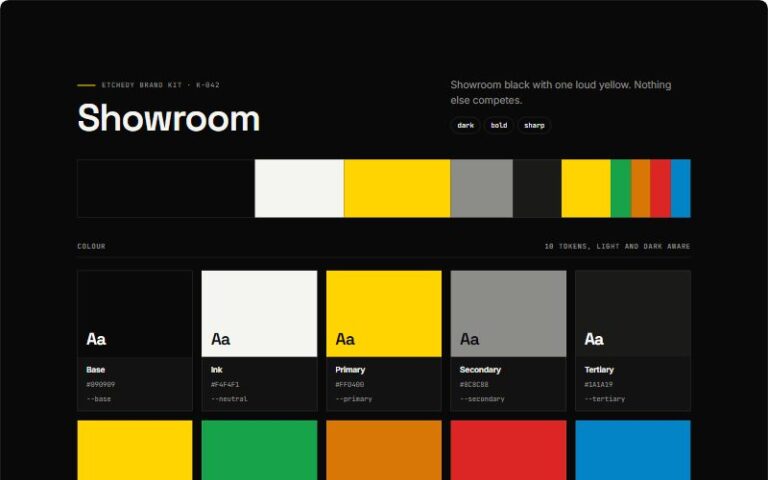This screenshot has width=768, height=480.
Task: Select the dark charcoal segment in the palette strip
Action: pyautogui.click(x=537, y=188)
